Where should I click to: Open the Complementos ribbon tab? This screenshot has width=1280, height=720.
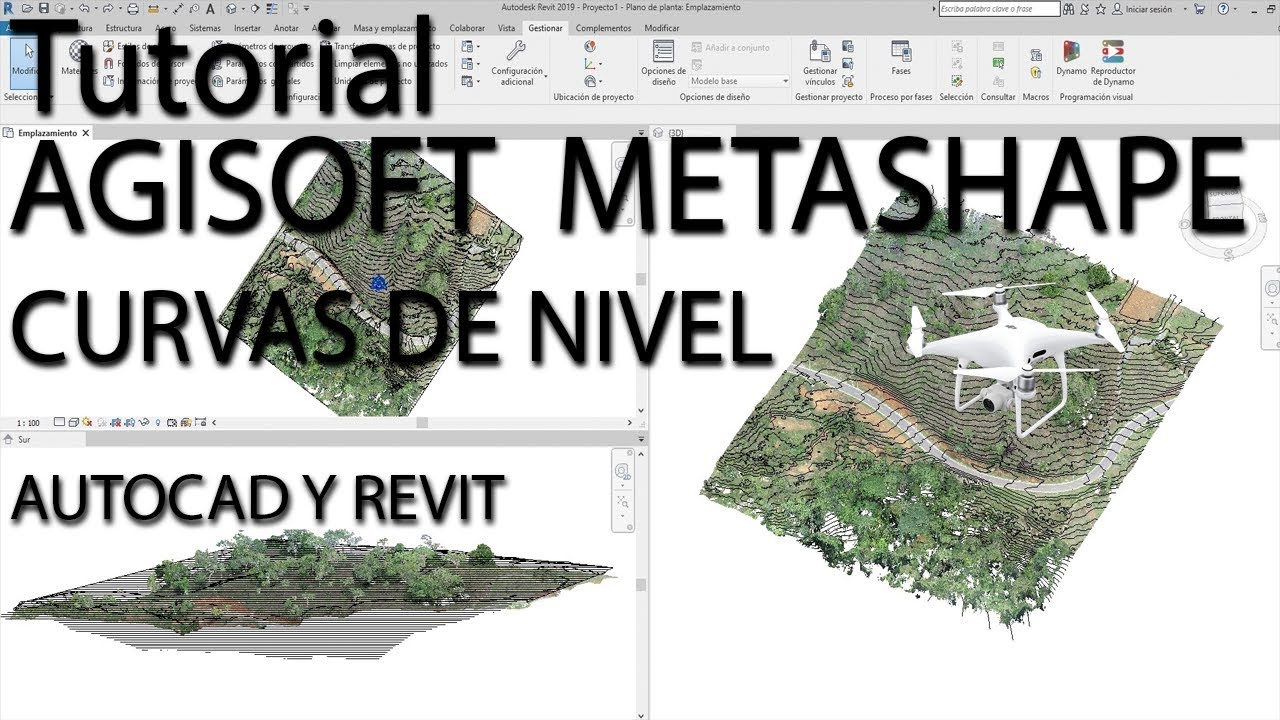pyautogui.click(x=604, y=28)
